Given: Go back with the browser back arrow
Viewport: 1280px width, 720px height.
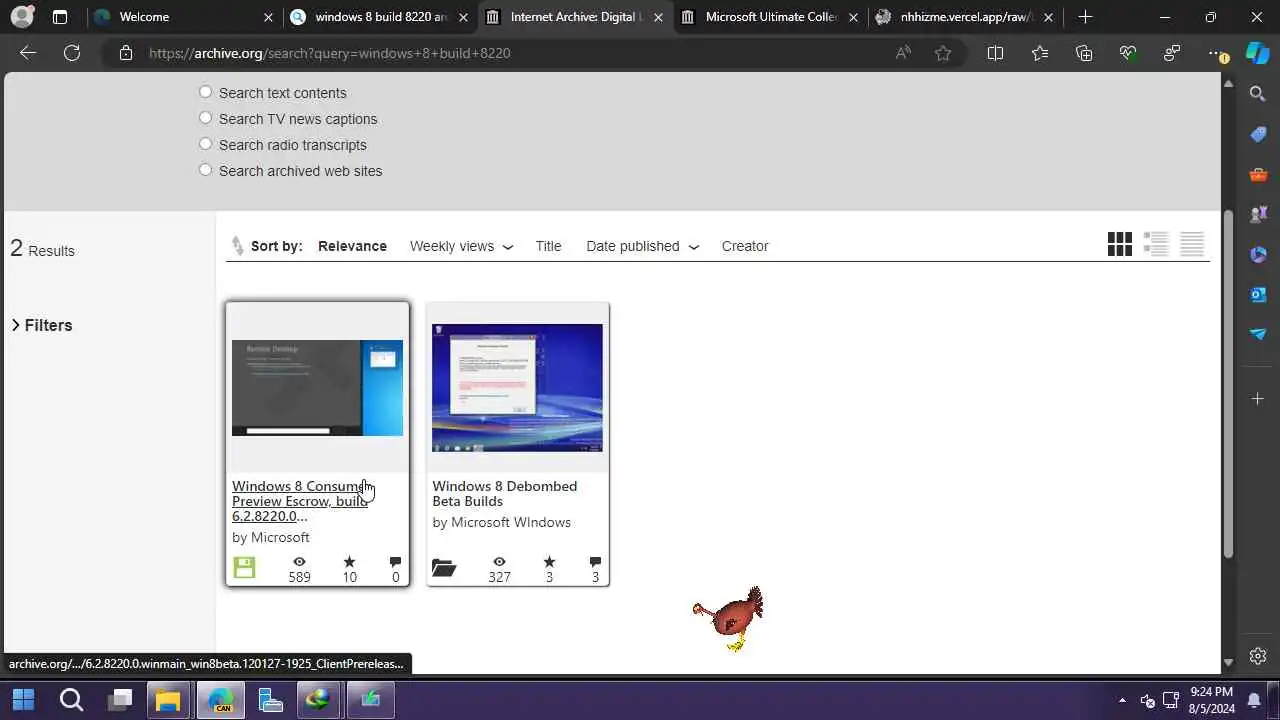Looking at the screenshot, I should tap(28, 53).
